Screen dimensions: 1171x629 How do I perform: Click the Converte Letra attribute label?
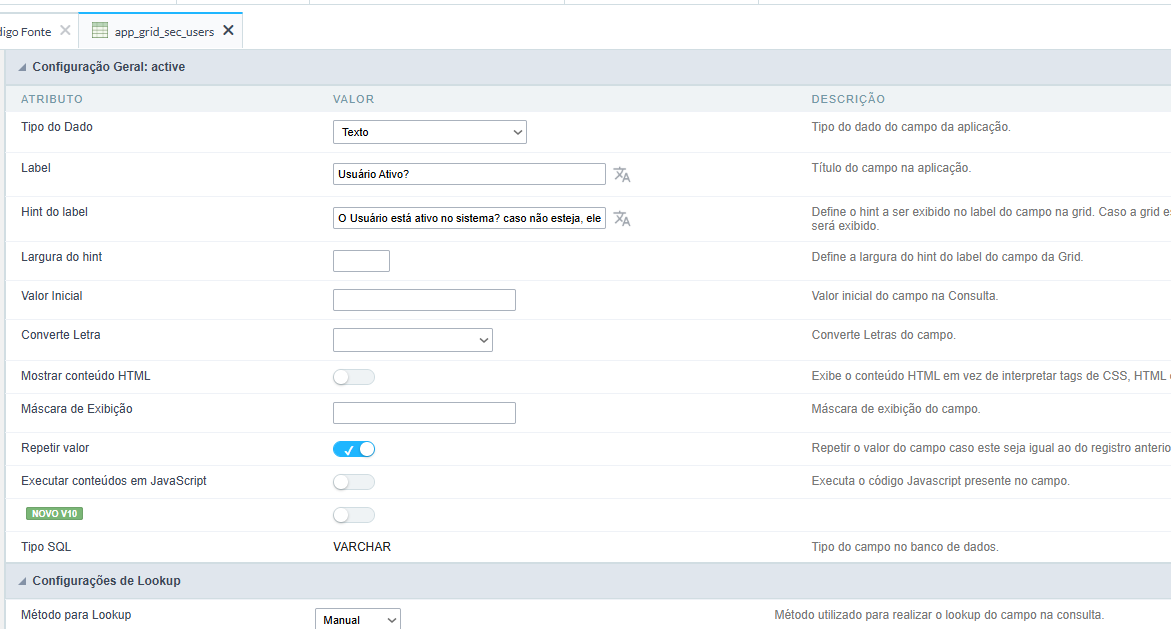(x=60, y=335)
